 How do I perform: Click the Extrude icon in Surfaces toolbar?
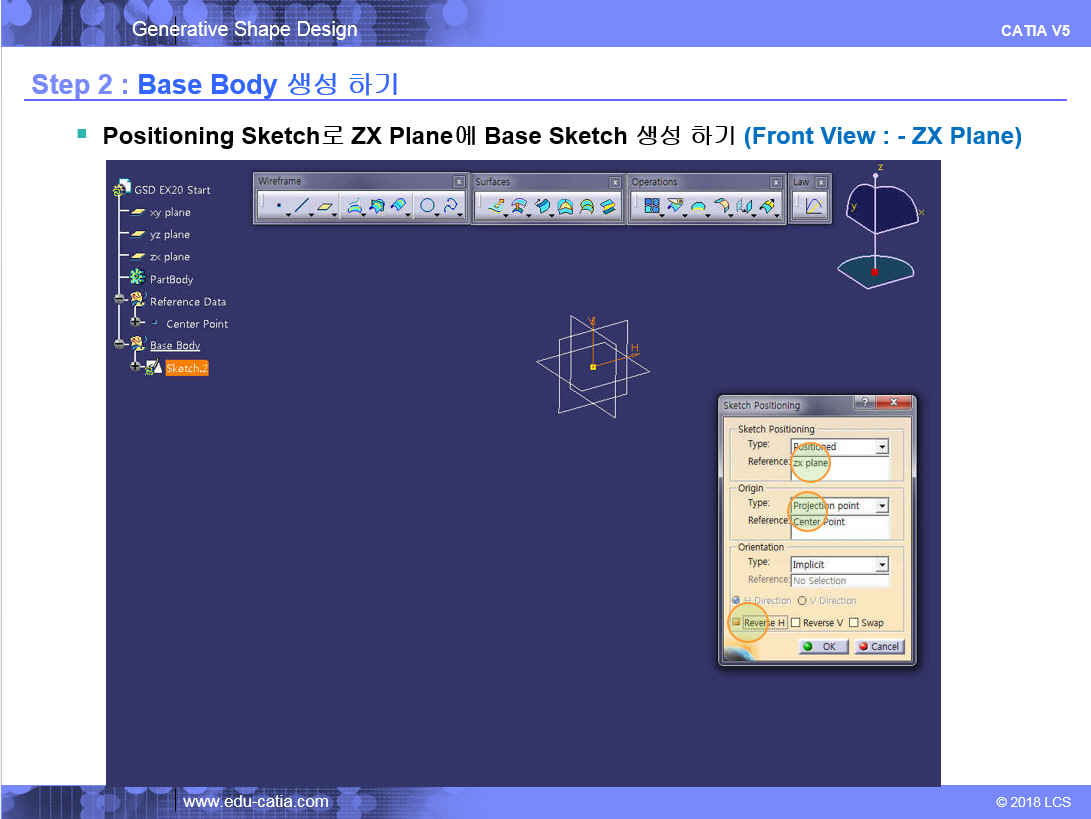point(496,206)
